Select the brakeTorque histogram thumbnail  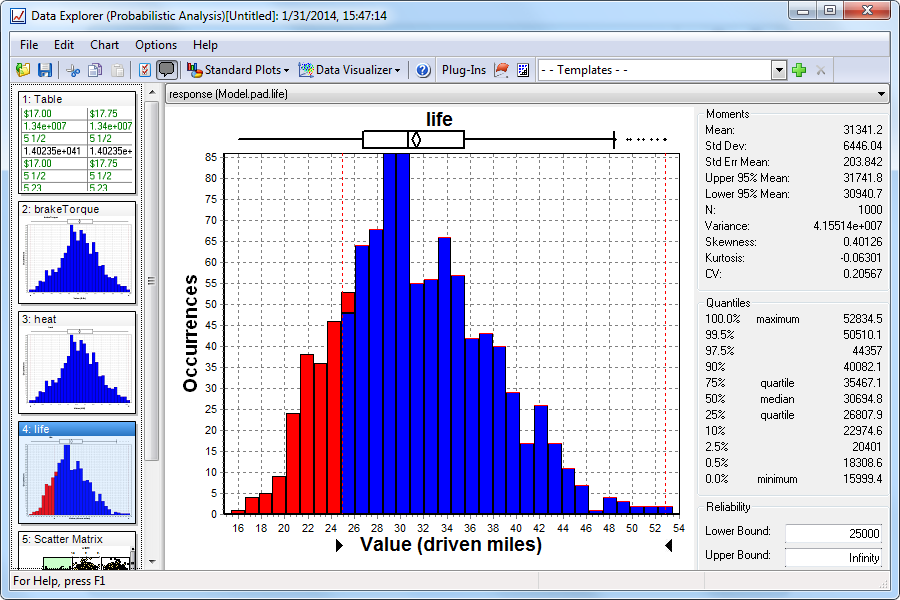tap(78, 258)
